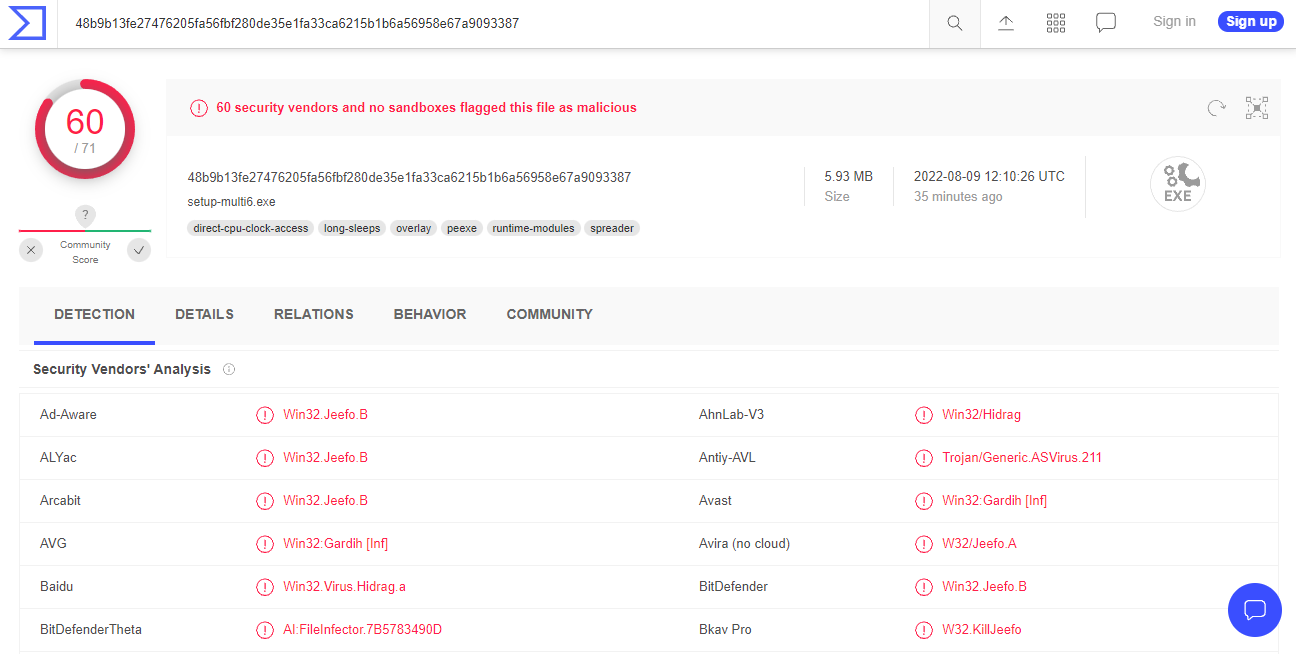Viewport: 1296px width, 654px height.
Task: Click AhnLab-V3 detection alert icon
Action: [x=924, y=415]
